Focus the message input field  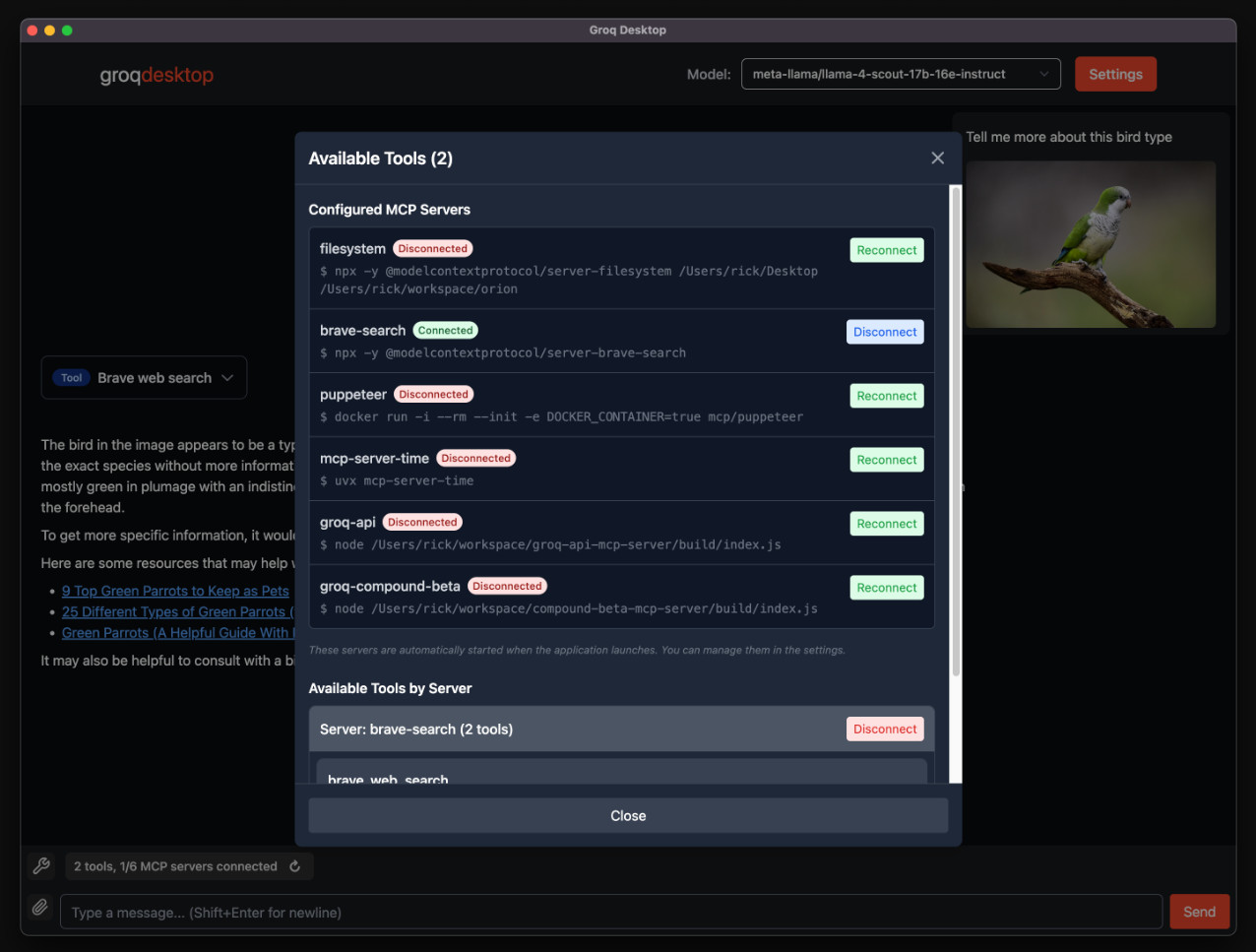click(x=611, y=913)
